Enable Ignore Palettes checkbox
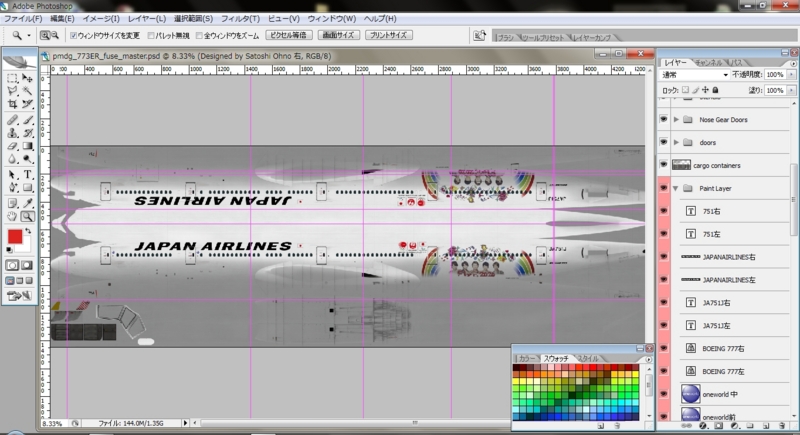Viewport: 800px width, 435px height. (x=151, y=36)
